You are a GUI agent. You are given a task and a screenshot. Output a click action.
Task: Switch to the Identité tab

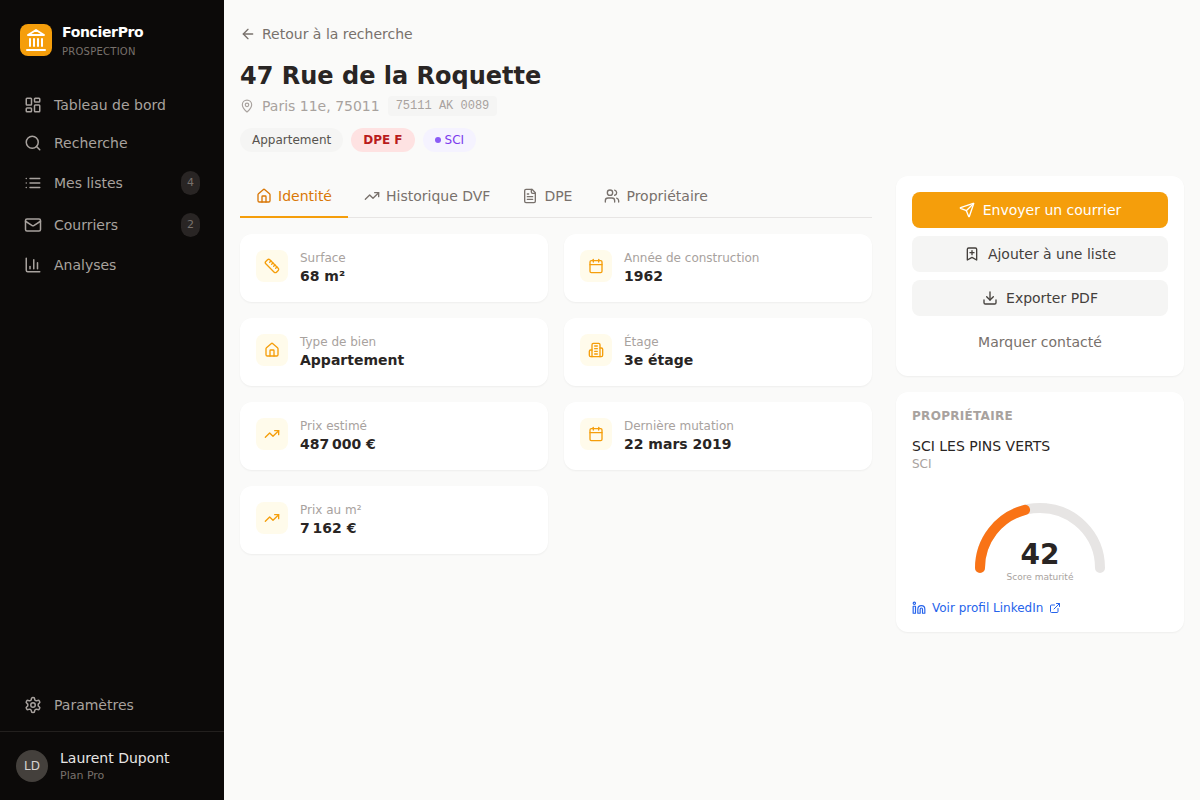(x=294, y=196)
